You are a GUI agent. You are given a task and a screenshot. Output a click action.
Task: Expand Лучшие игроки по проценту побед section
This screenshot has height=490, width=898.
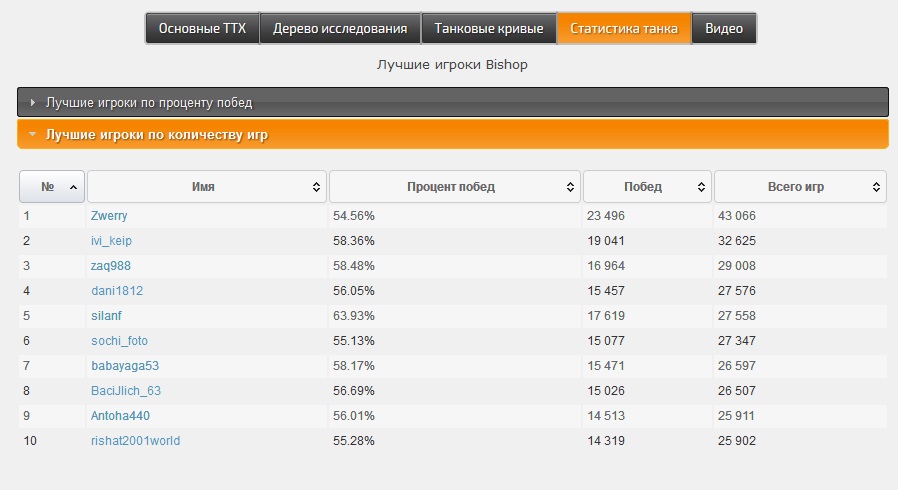(x=453, y=102)
